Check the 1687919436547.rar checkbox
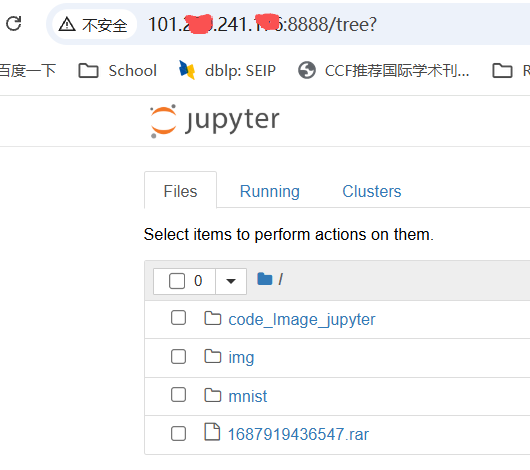This screenshot has height=470, width=530. (178, 433)
